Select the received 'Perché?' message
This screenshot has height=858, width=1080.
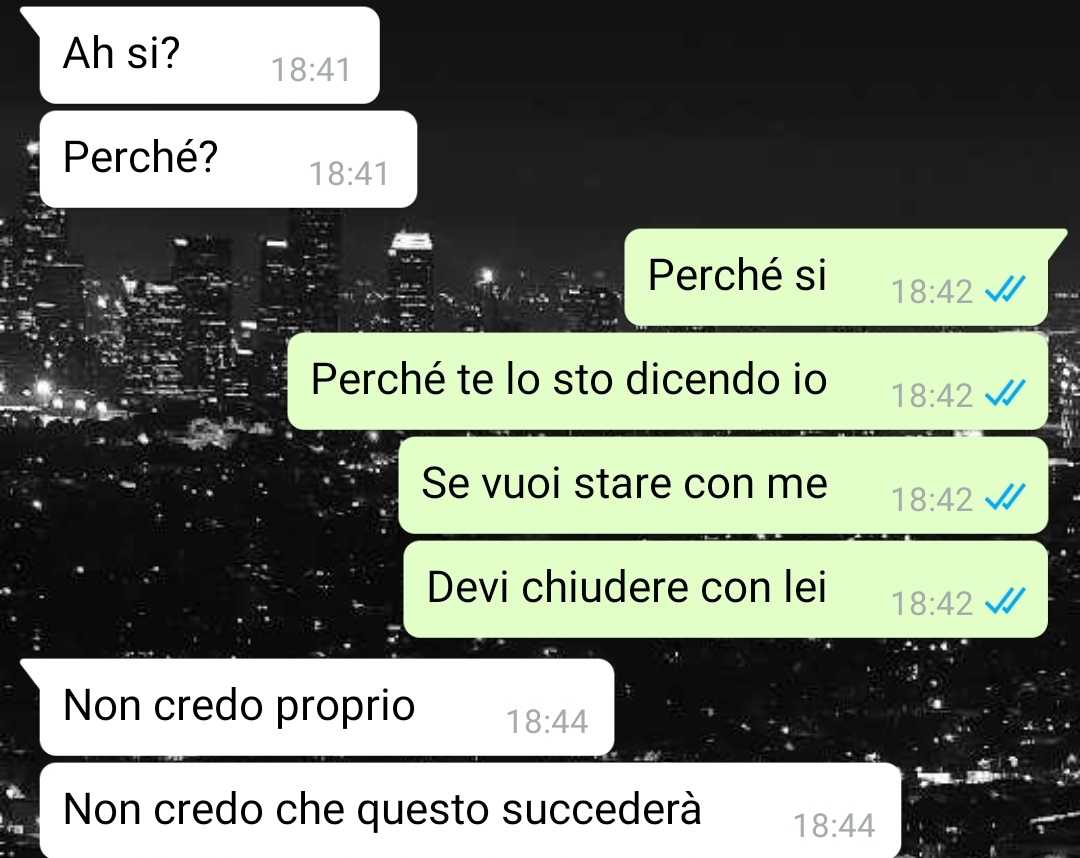228,159
